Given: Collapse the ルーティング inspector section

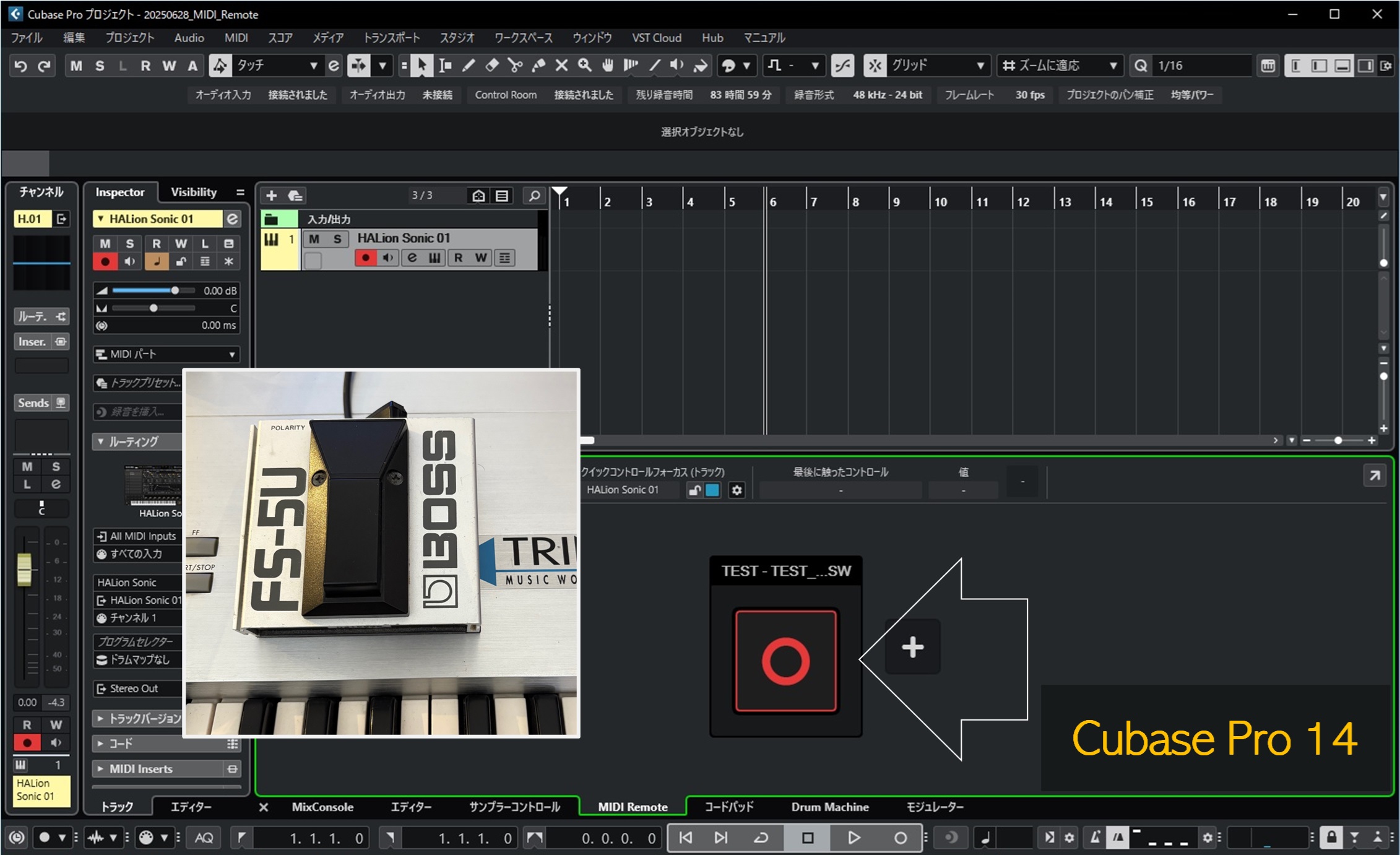Looking at the screenshot, I should pos(100,441).
